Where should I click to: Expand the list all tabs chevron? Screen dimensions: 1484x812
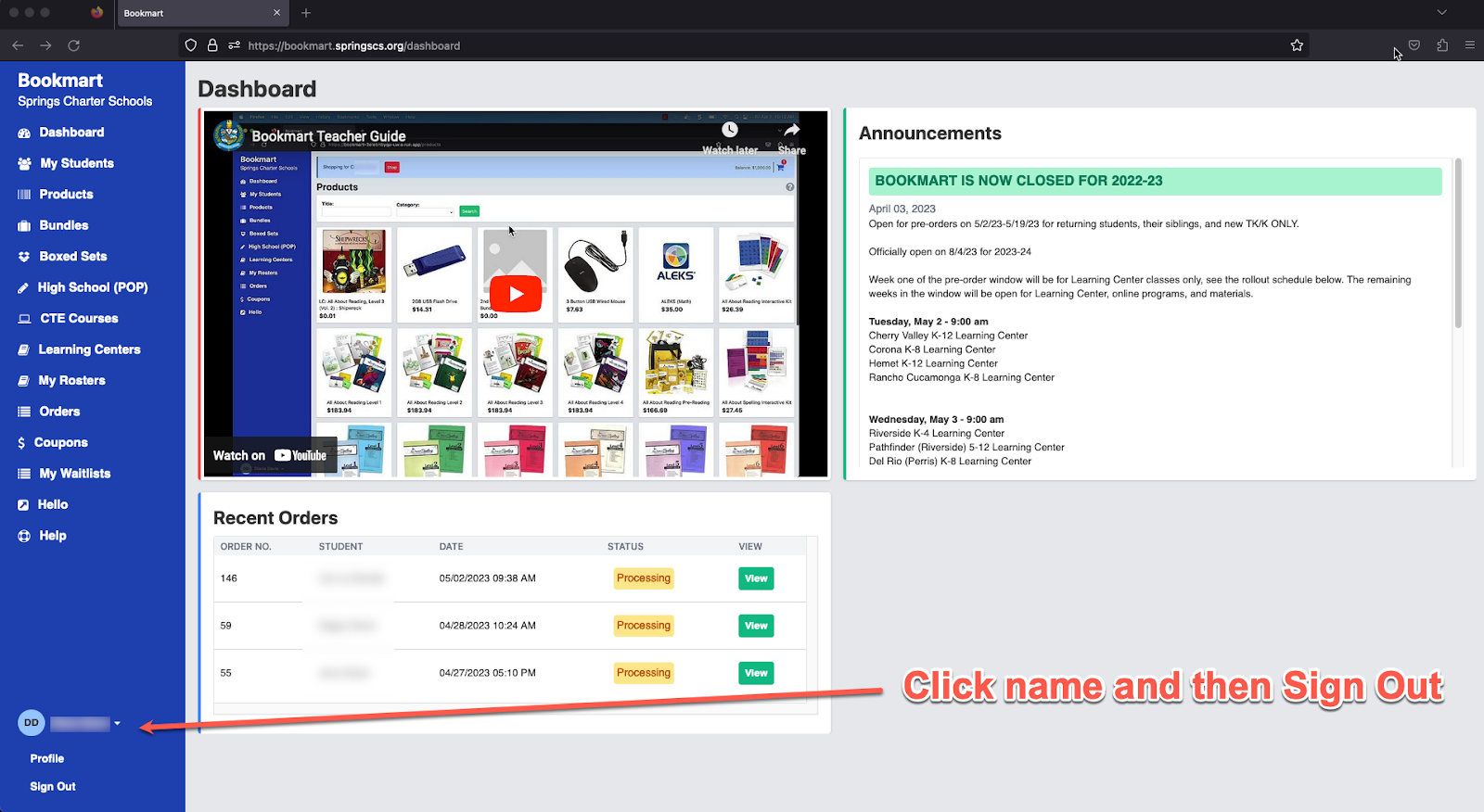pyautogui.click(x=1441, y=13)
